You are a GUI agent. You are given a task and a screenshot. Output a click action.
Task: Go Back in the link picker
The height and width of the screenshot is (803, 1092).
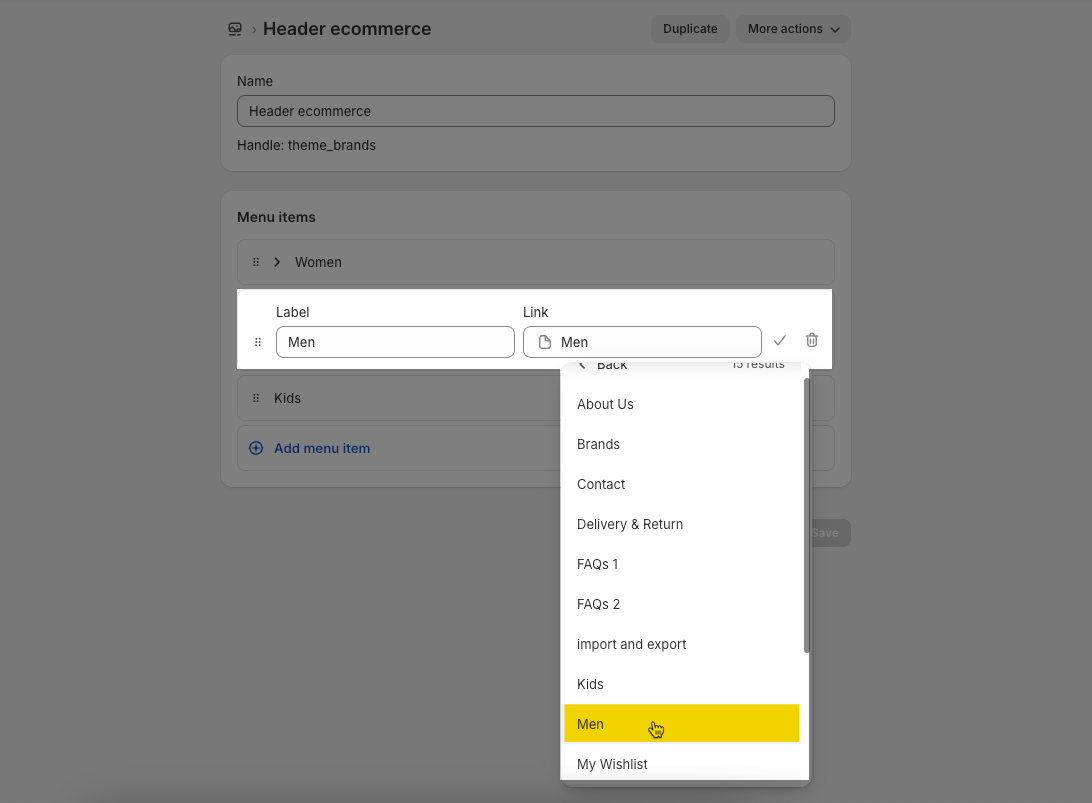pos(603,365)
